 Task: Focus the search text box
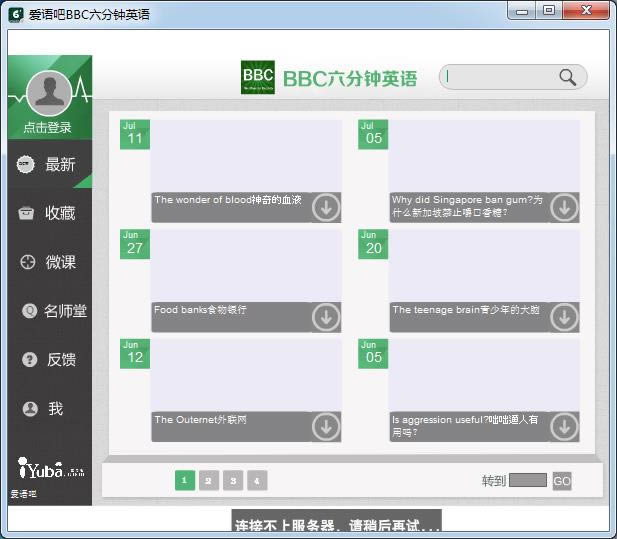click(500, 77)
